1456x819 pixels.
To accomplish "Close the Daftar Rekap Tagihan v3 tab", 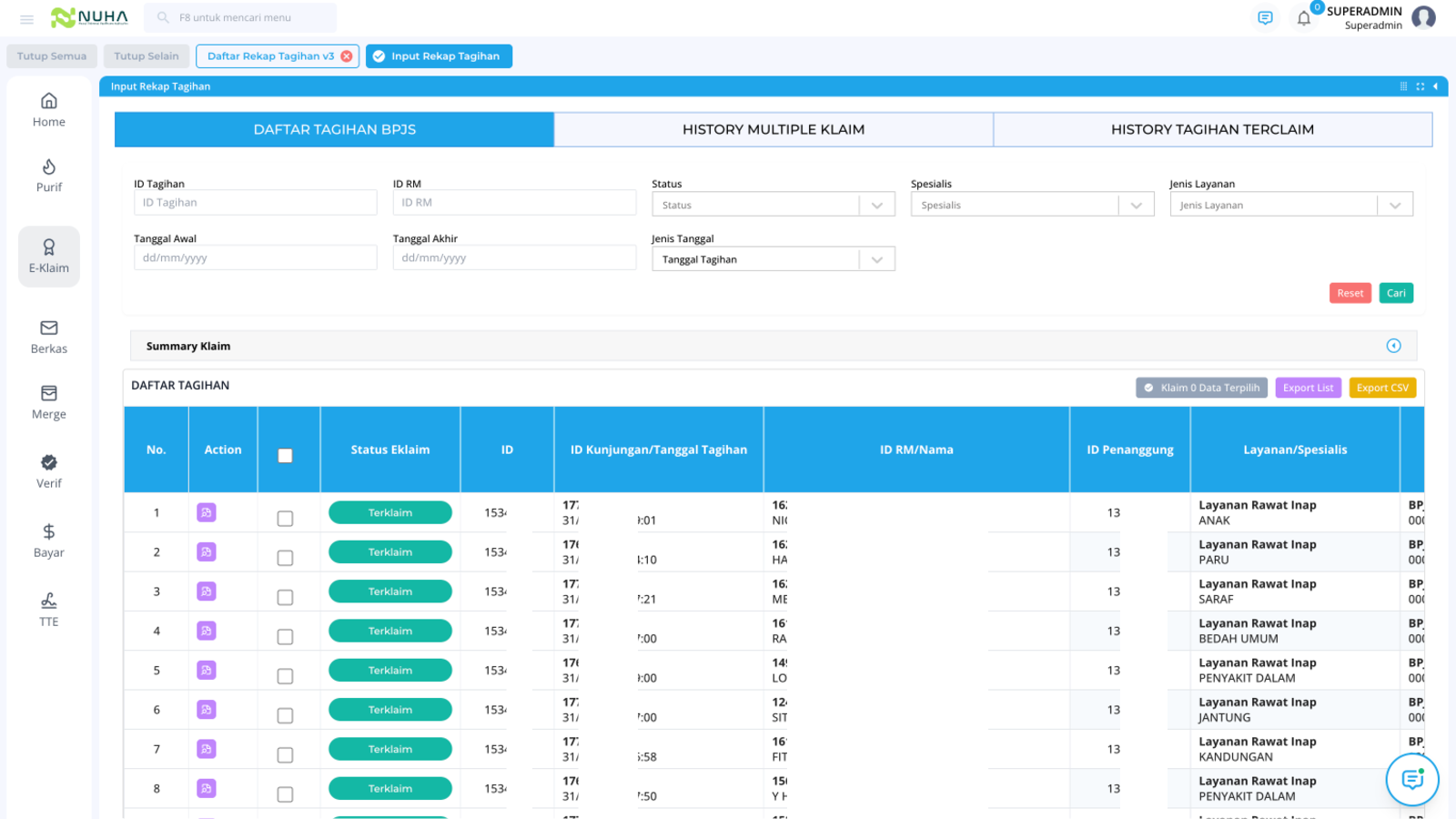I will coord(347,56).
